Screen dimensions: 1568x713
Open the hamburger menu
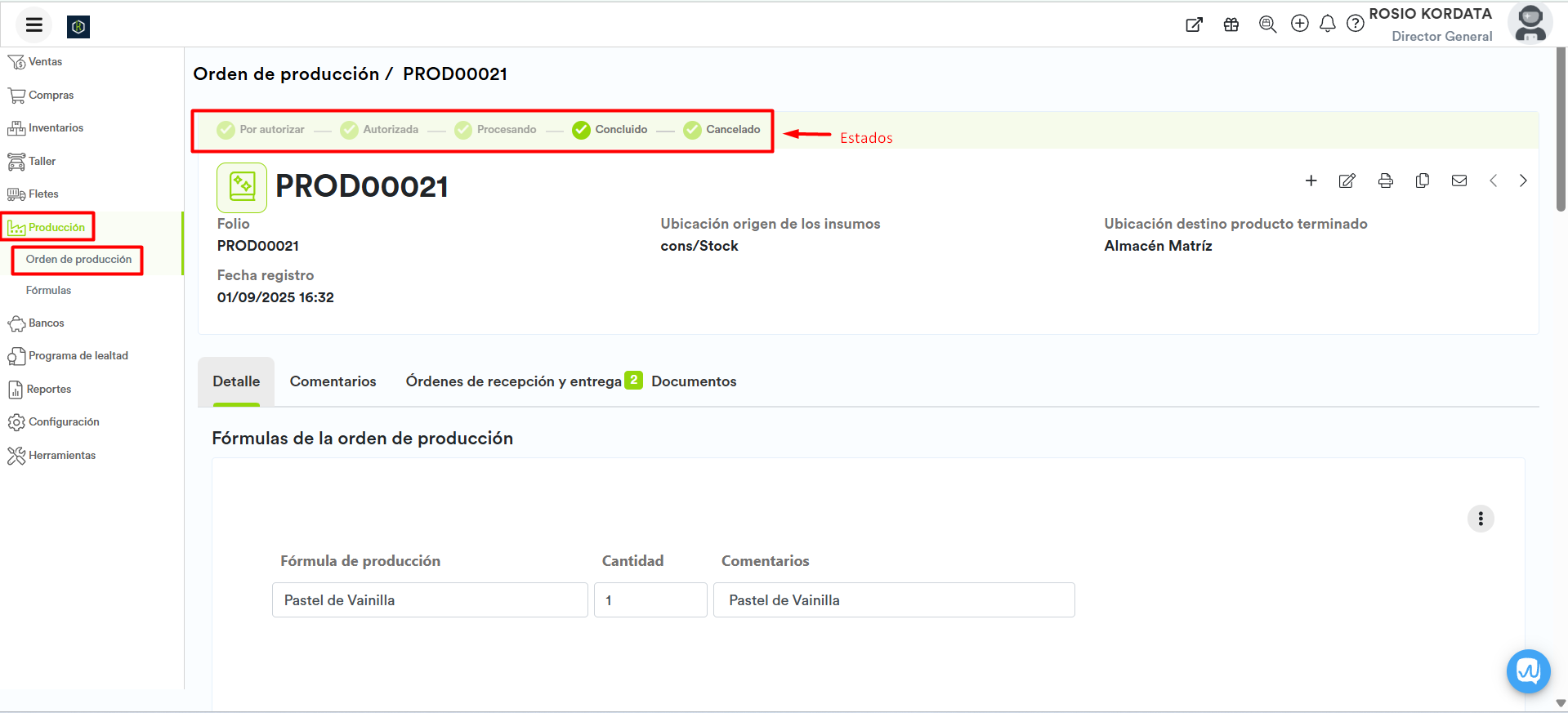[x=34, y=25]
